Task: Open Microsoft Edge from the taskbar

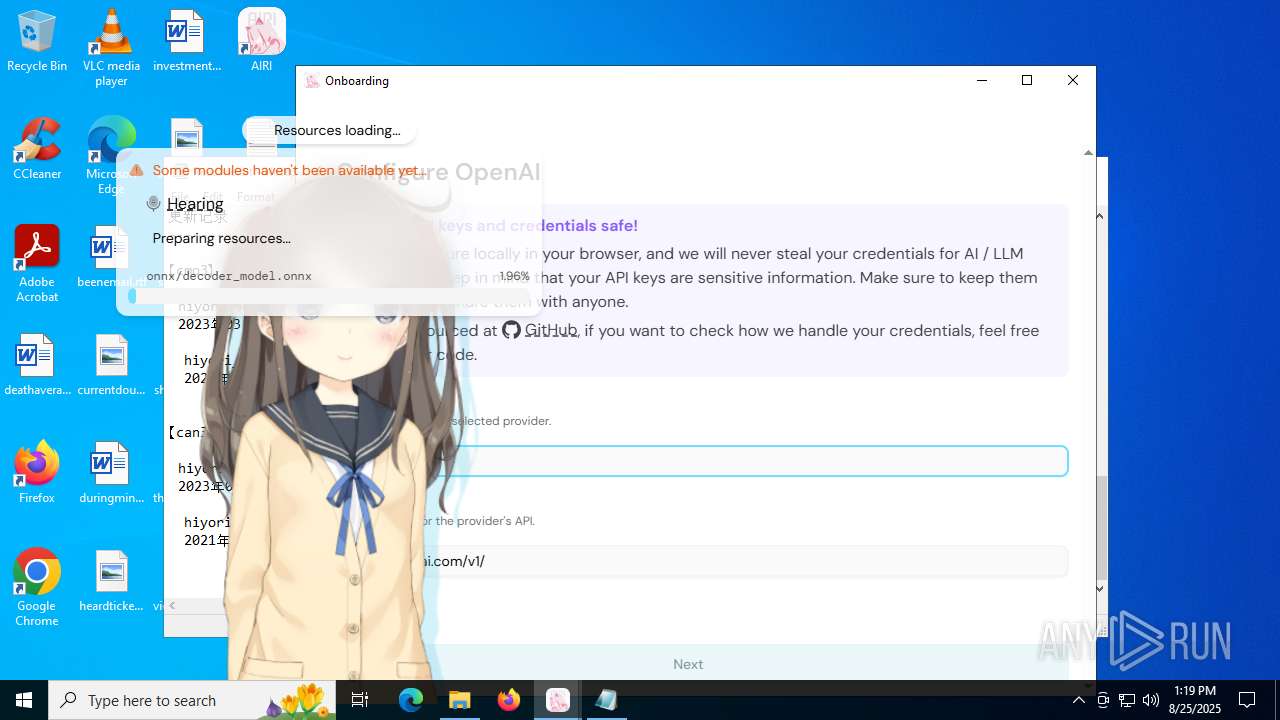Action: click(411, 700)
